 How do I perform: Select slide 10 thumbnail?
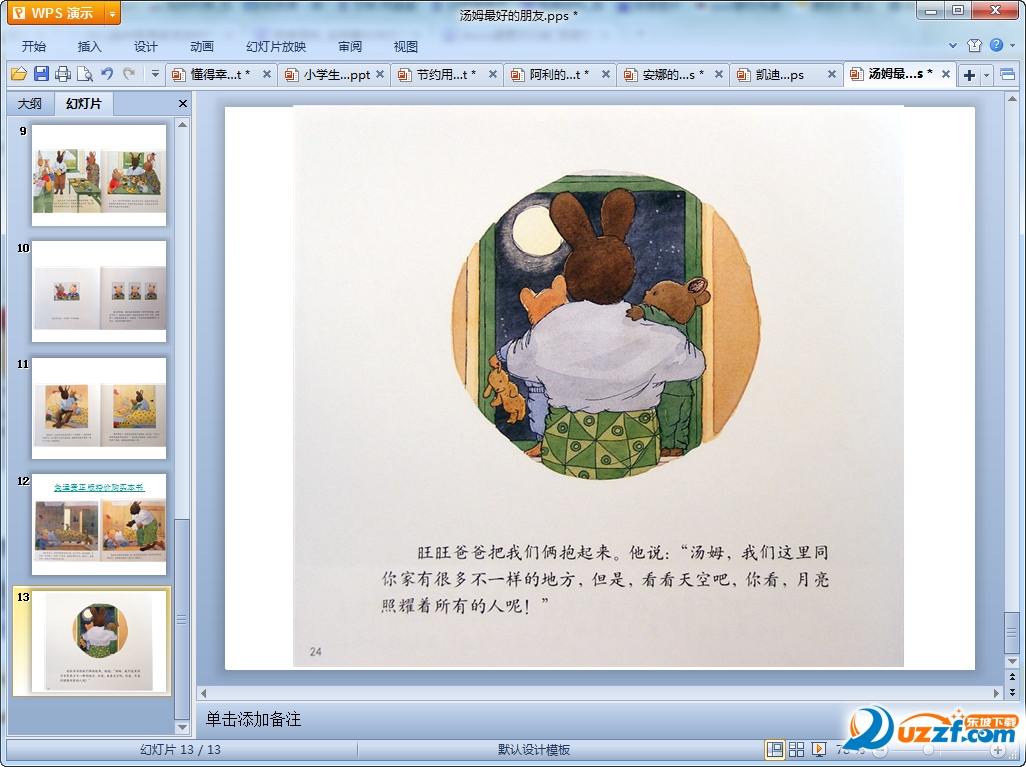99,292
